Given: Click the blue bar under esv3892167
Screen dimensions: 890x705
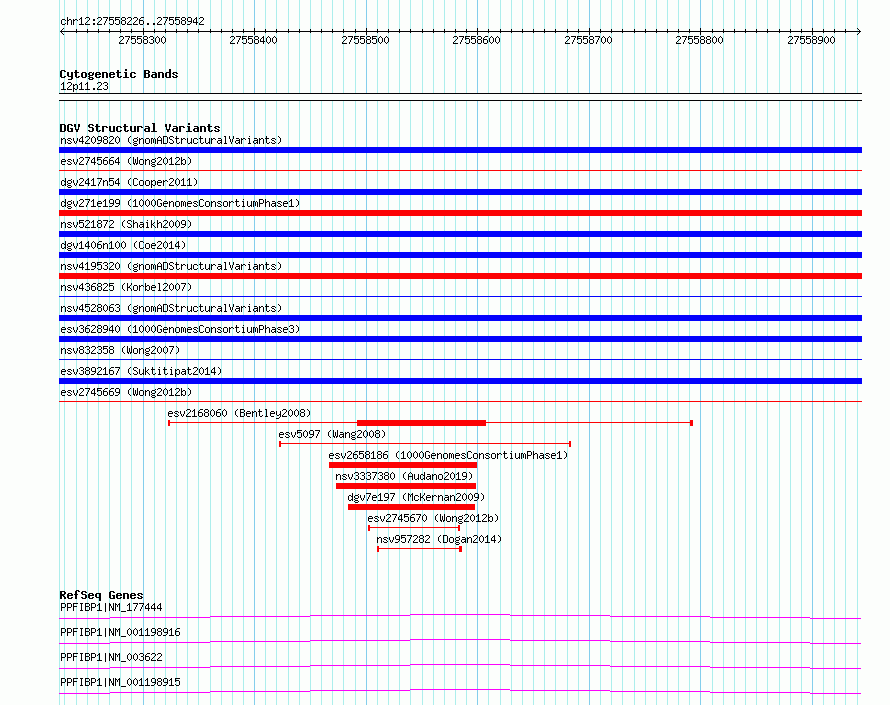Looking at the screenshot, I should click(x=460, y=381).
